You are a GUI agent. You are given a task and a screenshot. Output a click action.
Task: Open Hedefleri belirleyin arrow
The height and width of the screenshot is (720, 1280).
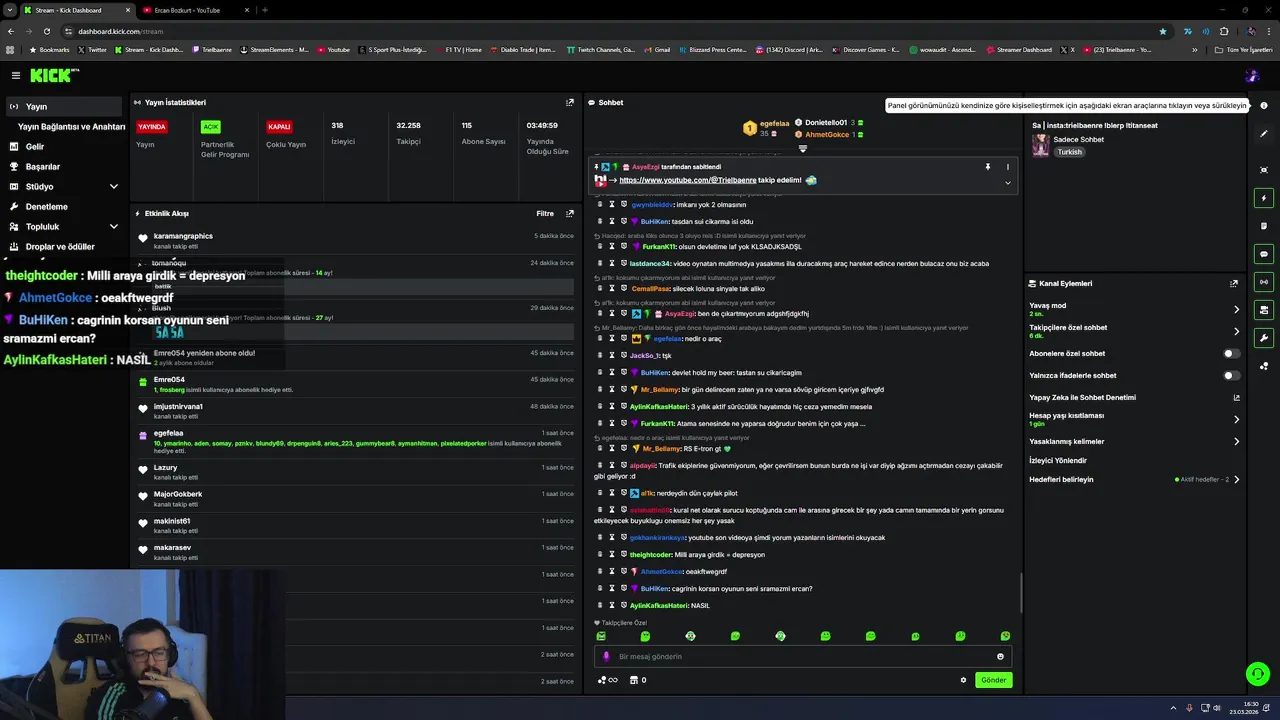coord(1236,479)
